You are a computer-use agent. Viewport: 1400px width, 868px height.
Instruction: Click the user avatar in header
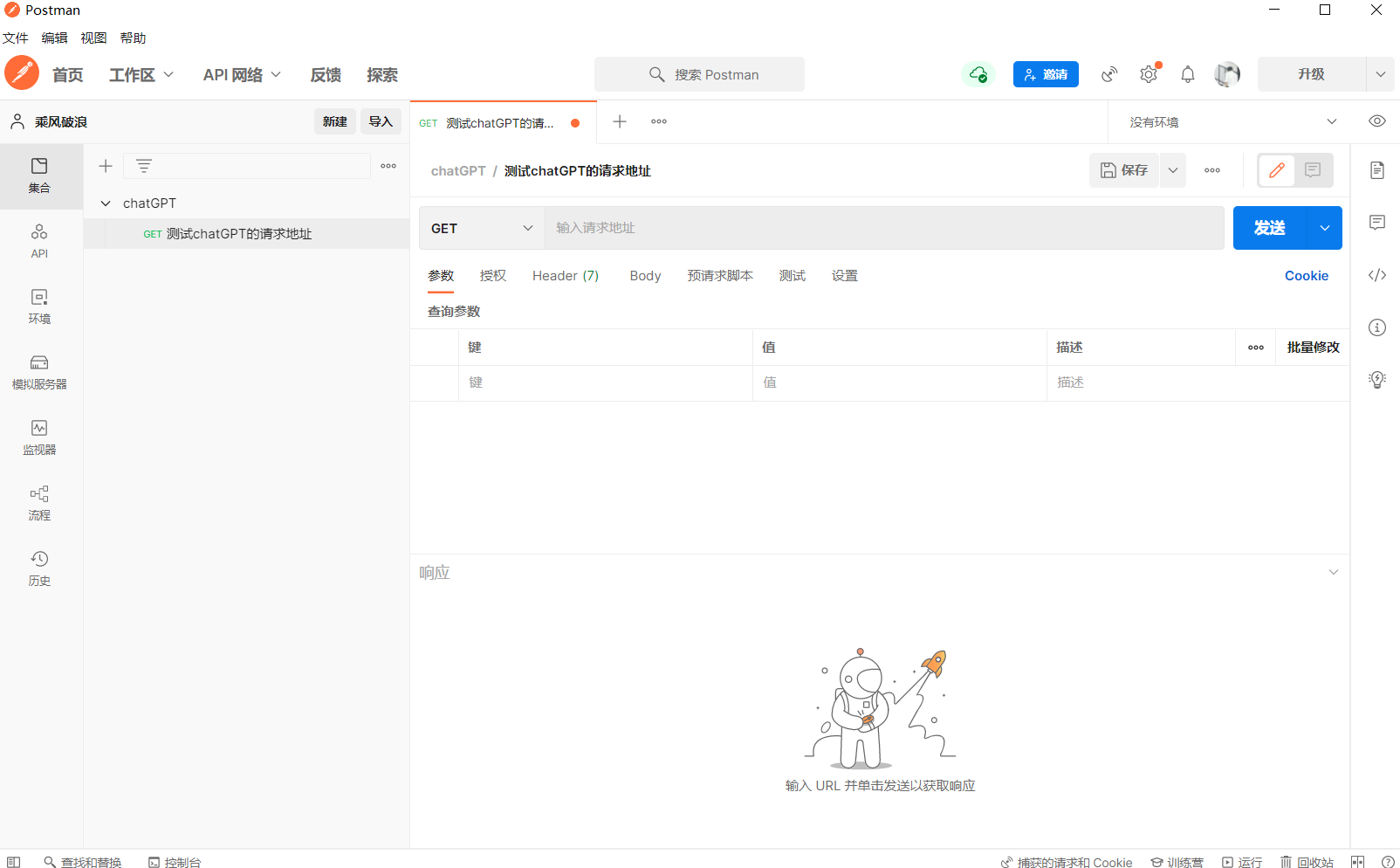[x=1227, y=74]
